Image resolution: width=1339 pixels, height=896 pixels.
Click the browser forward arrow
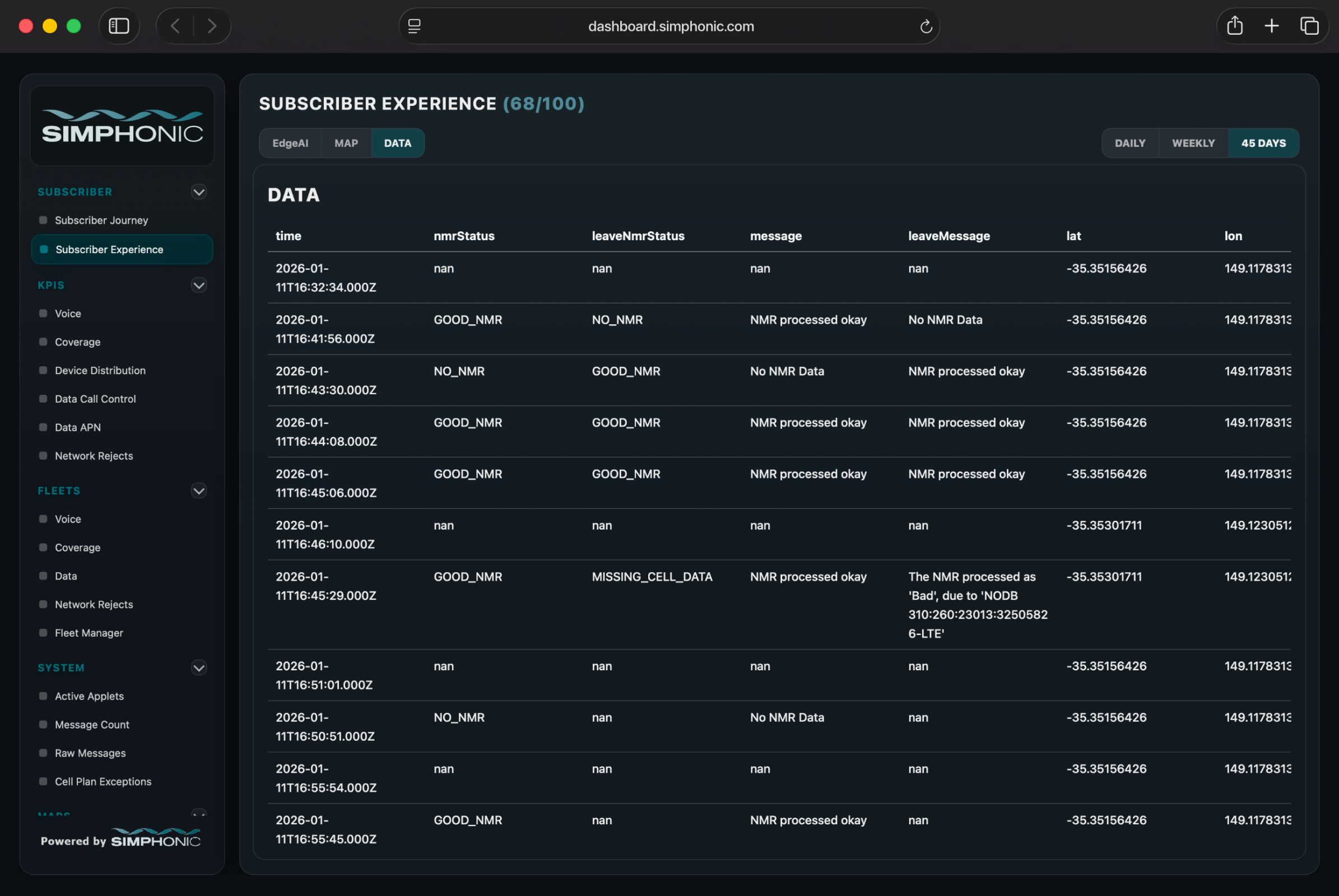coord(212,26)
